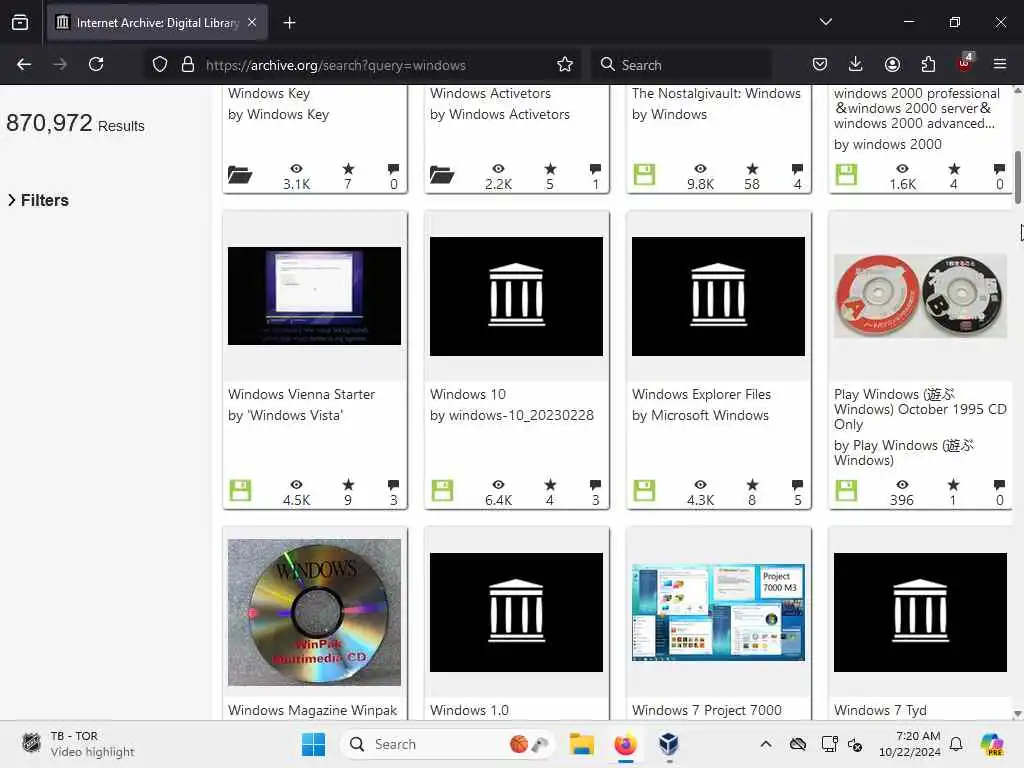Click the browser Search box
1024x768 pixels.
coord(682,65)
